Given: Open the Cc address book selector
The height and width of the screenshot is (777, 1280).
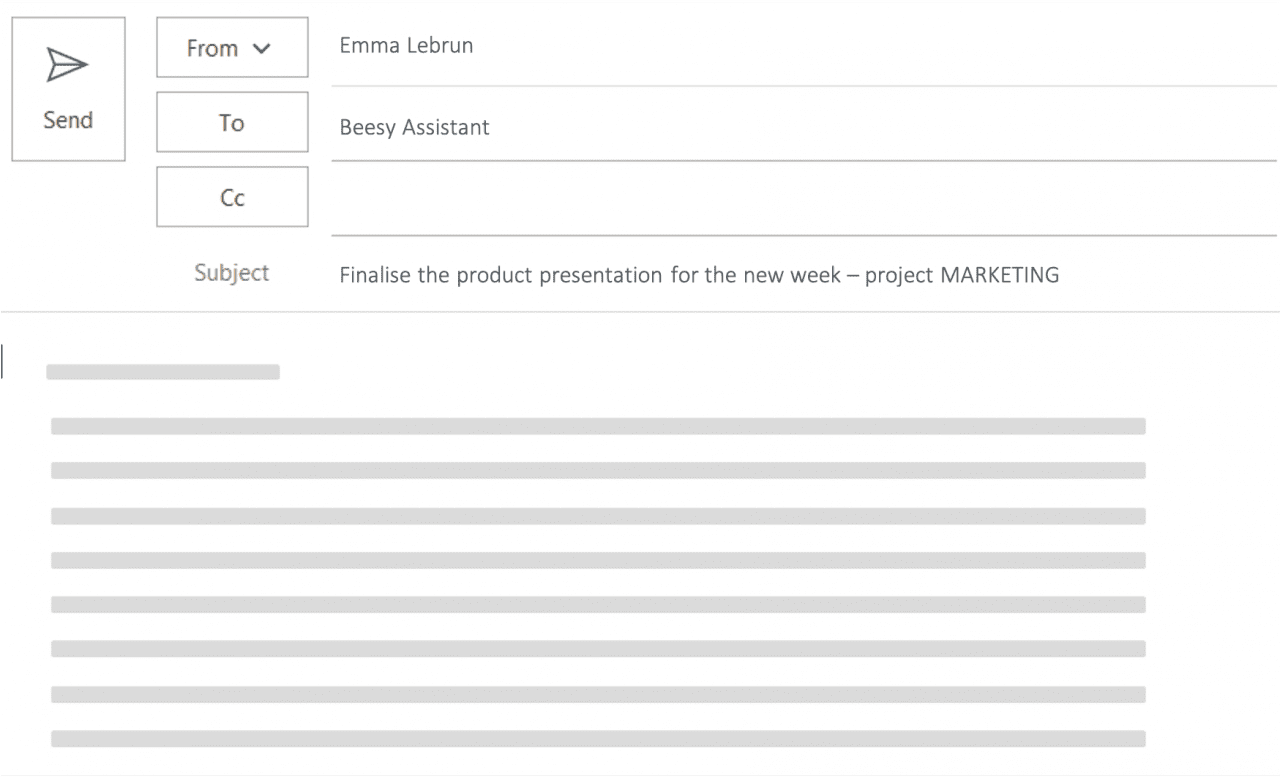Looking at the screenshot, I should [231, 197].
